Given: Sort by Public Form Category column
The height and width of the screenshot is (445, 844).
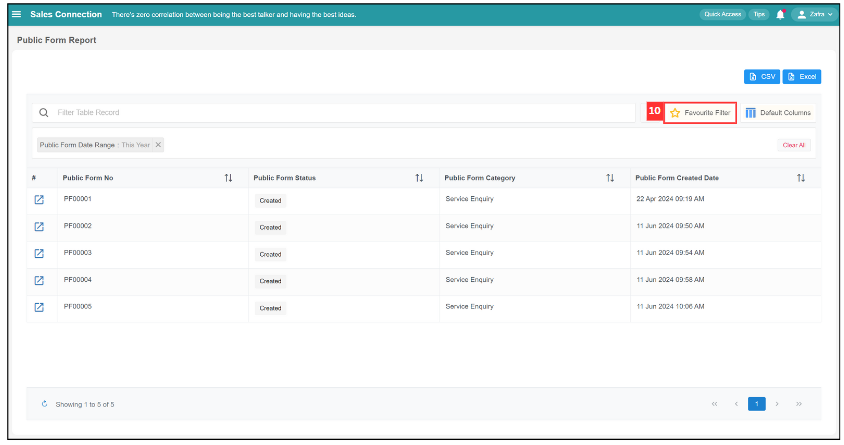Looking at the screenshot, I should tap(610, 178).
